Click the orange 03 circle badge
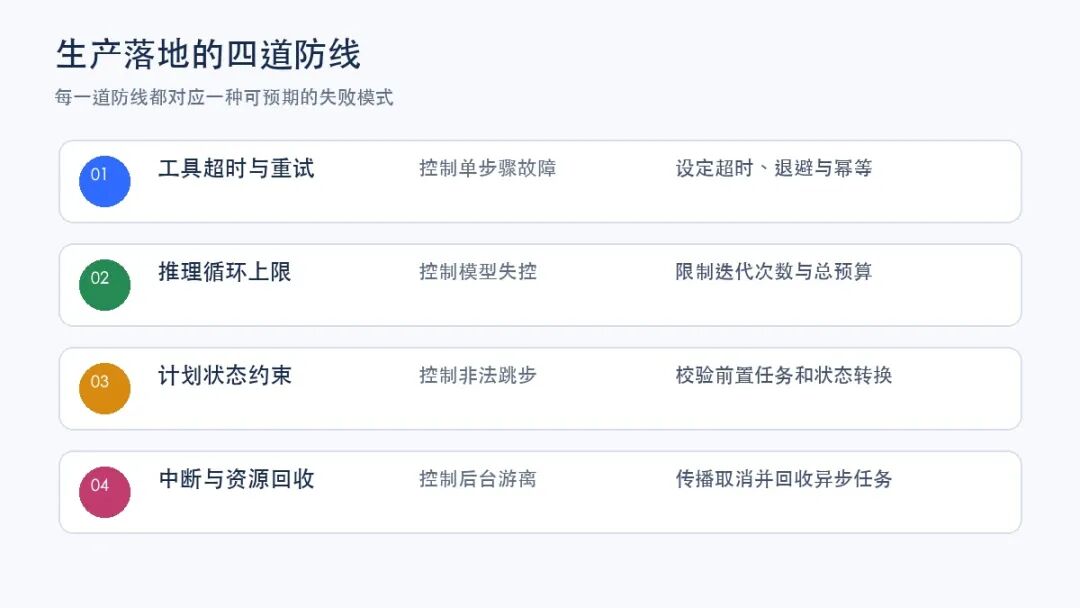This screenshot has height=608, width=1080. click(x=105, y=388)
